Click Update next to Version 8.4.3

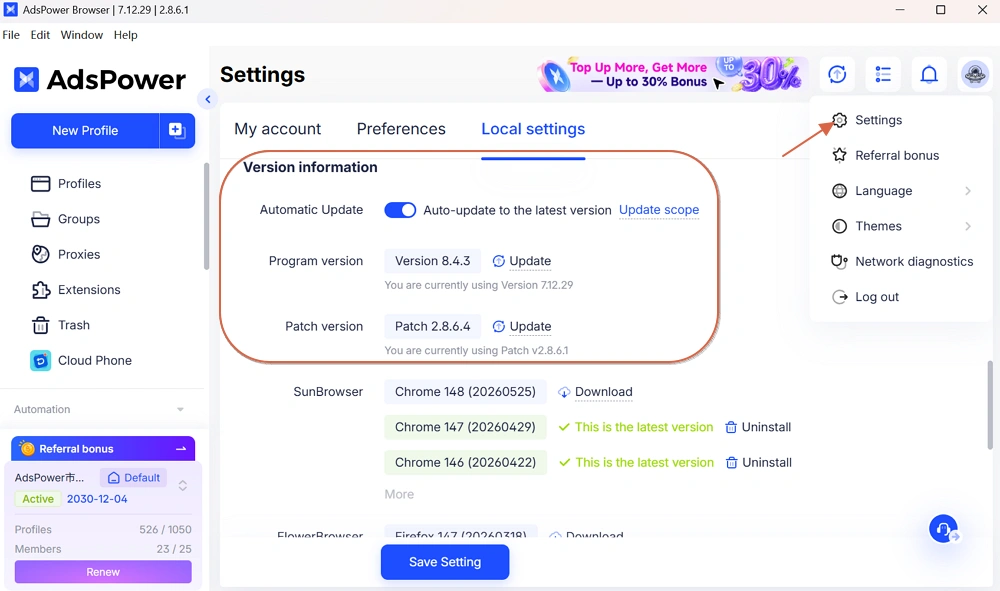[522, 261]
